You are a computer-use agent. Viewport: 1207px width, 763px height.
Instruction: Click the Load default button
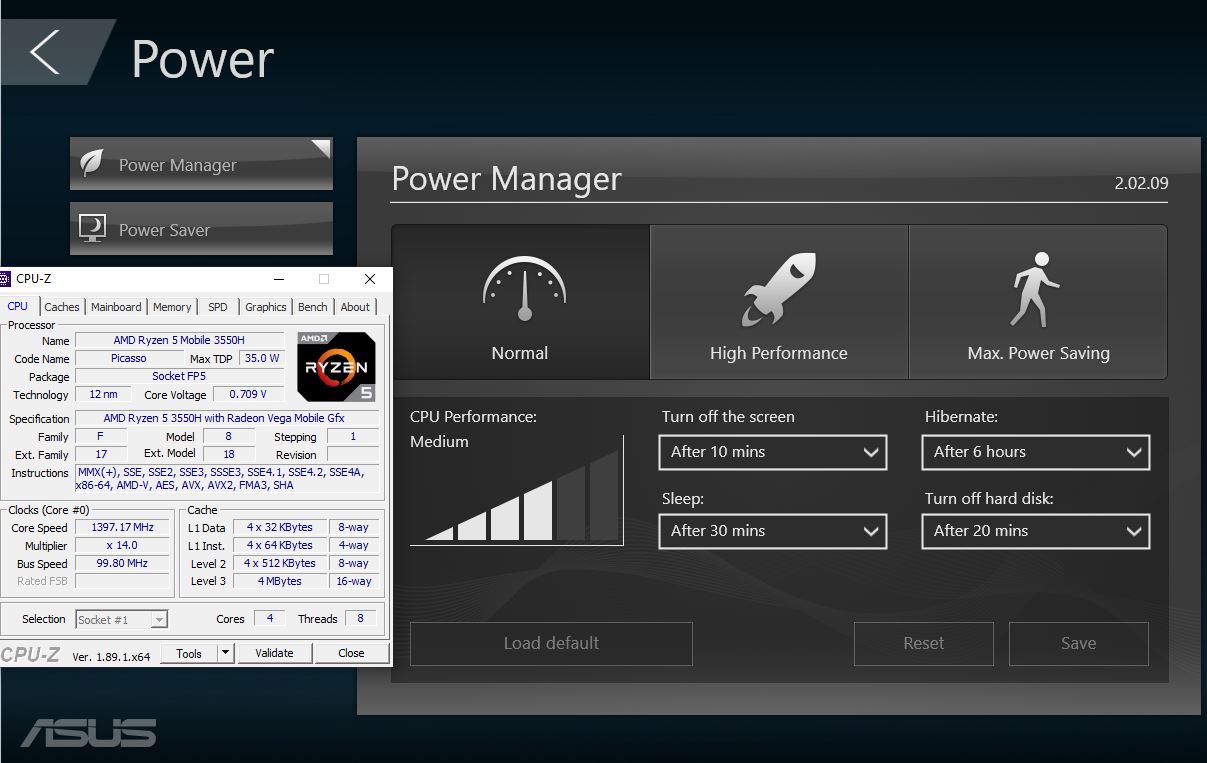point(551,643)
